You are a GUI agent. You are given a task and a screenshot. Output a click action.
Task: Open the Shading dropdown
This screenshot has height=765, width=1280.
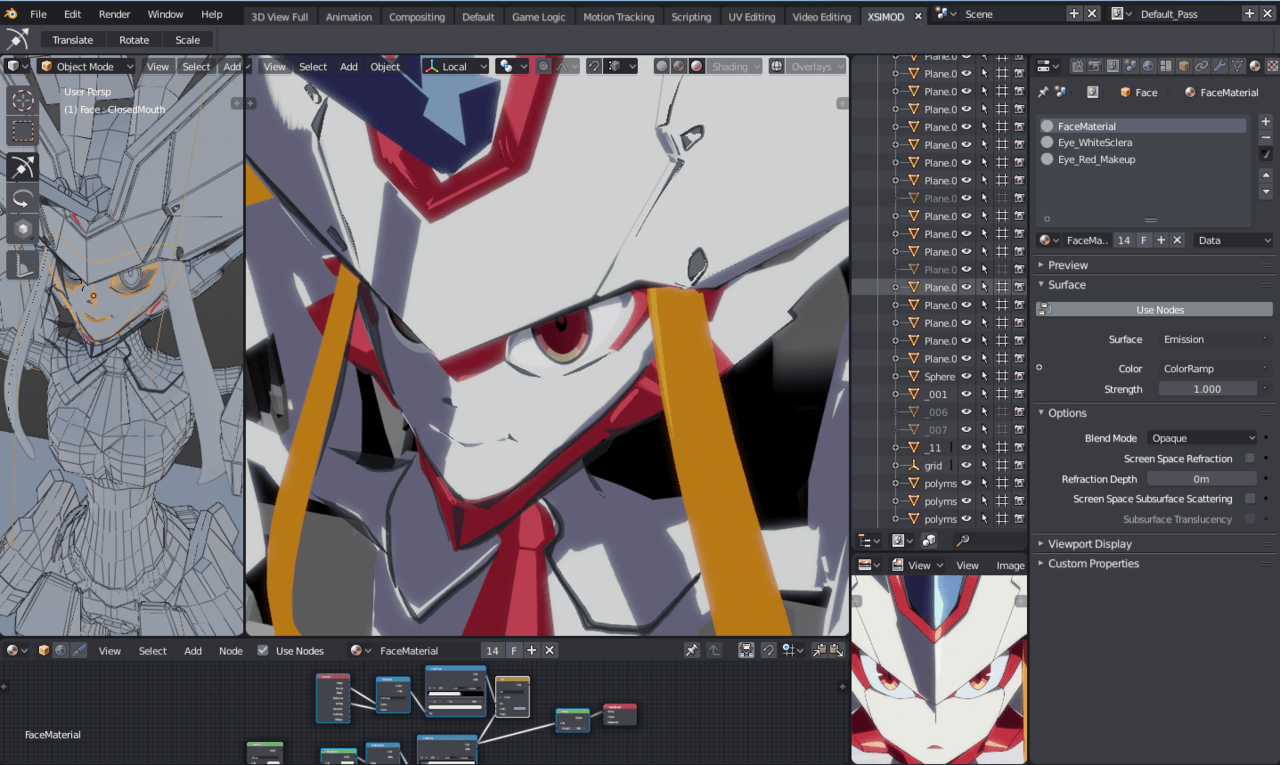coord(735,67)
